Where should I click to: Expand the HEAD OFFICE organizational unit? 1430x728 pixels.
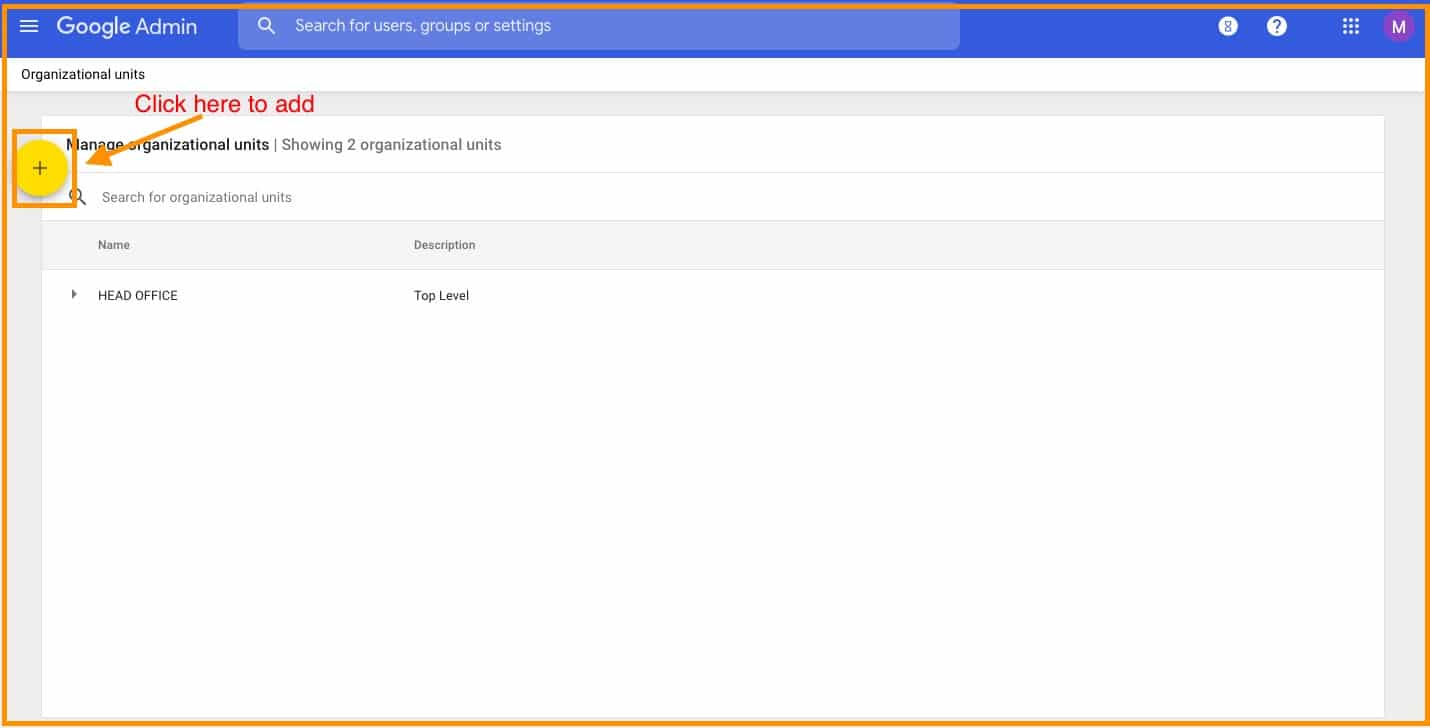click(74, 295)
